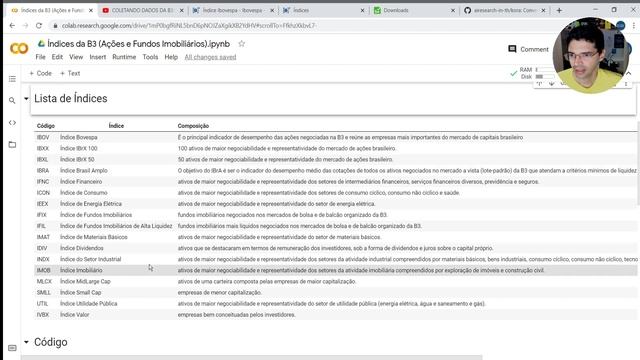Open a new browser tab
The height and width of the screenshot is (360, 640).
click(559, 10)
